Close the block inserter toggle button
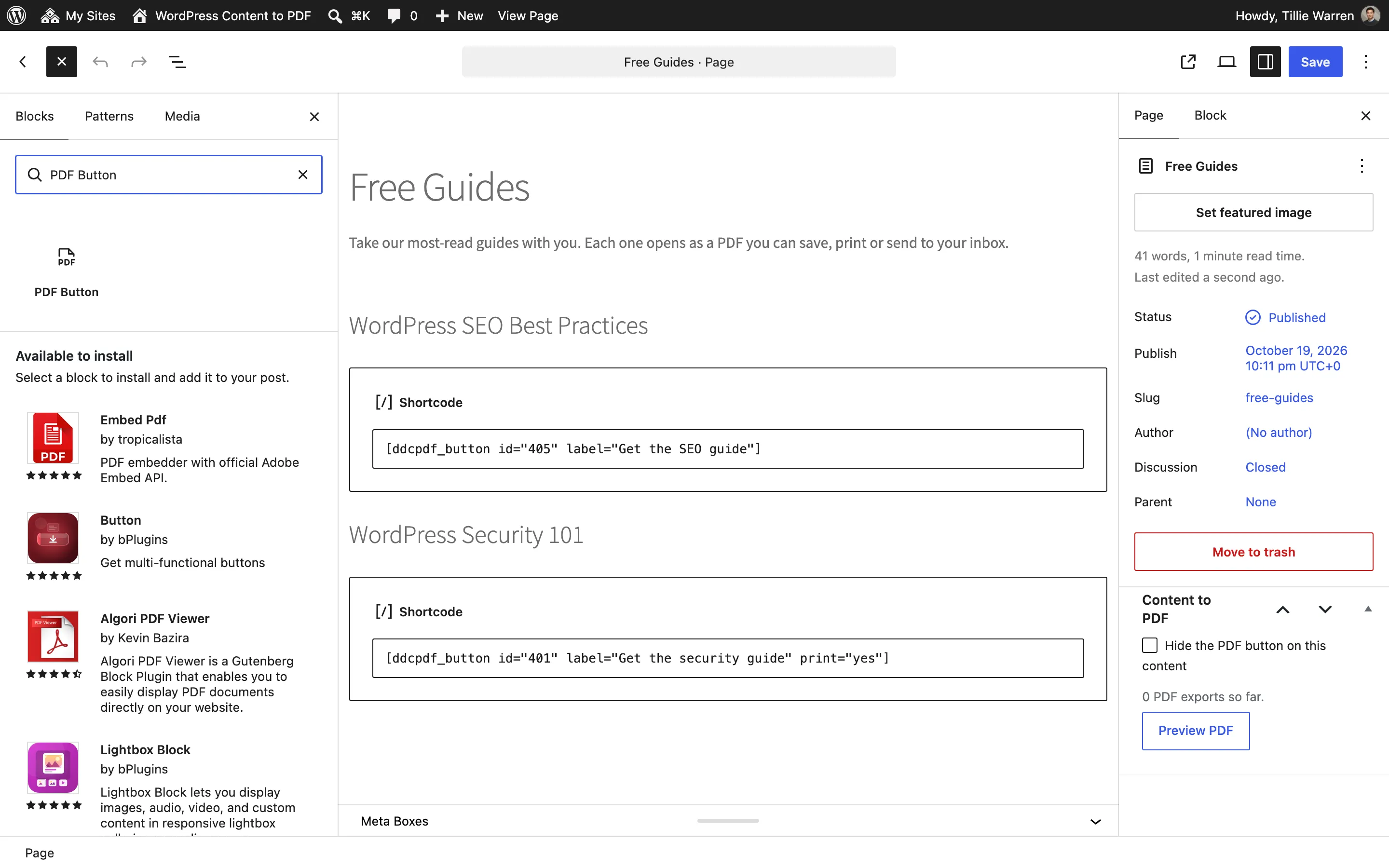1389x868 pixels. tap(61, 61)
